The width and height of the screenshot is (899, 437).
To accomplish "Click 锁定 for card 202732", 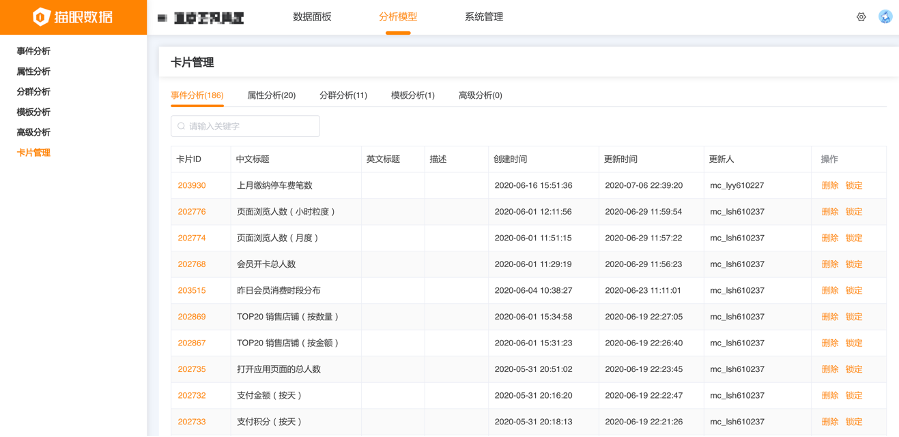I will coord(854,396).
